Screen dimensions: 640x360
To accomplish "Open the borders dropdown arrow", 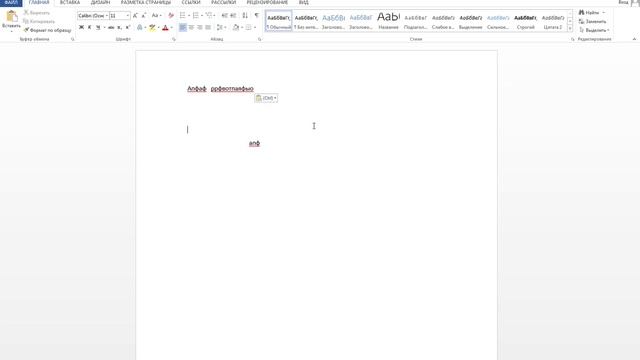I will 255,27.
